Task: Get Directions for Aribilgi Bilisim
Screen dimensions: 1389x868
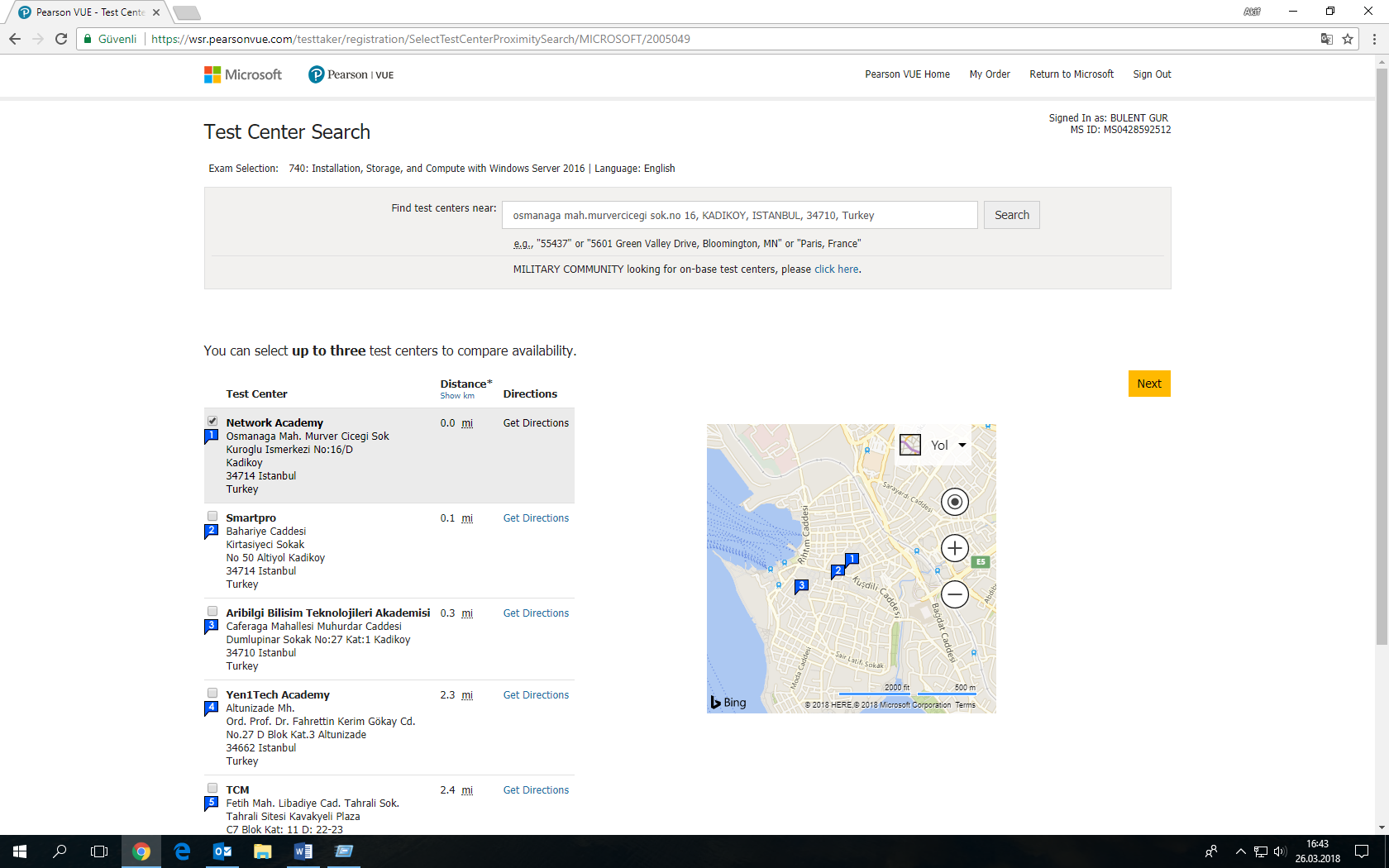Action: (x=536, y=613)
